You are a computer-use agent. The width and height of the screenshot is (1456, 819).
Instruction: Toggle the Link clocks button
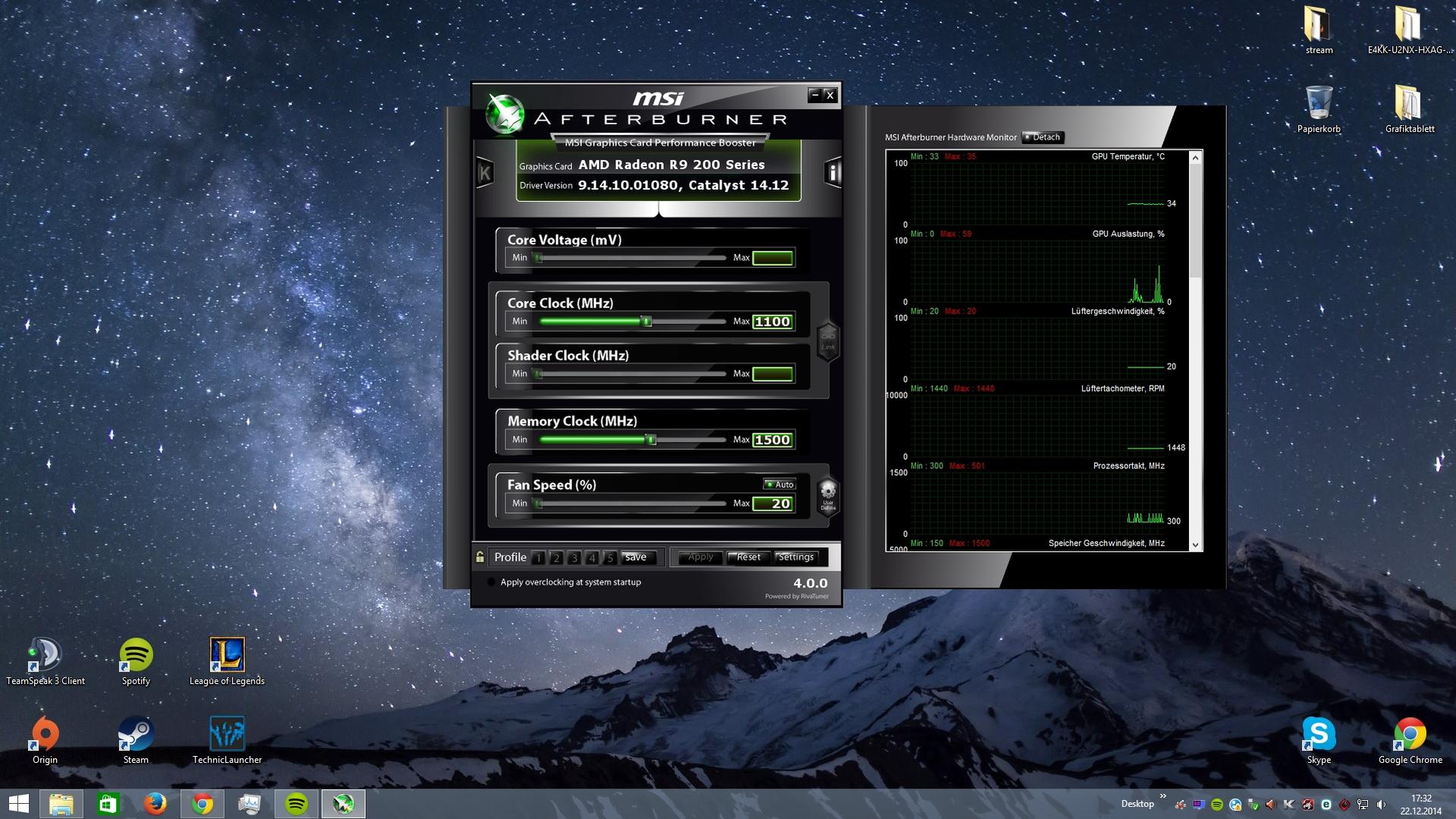(x=828, y=342)
